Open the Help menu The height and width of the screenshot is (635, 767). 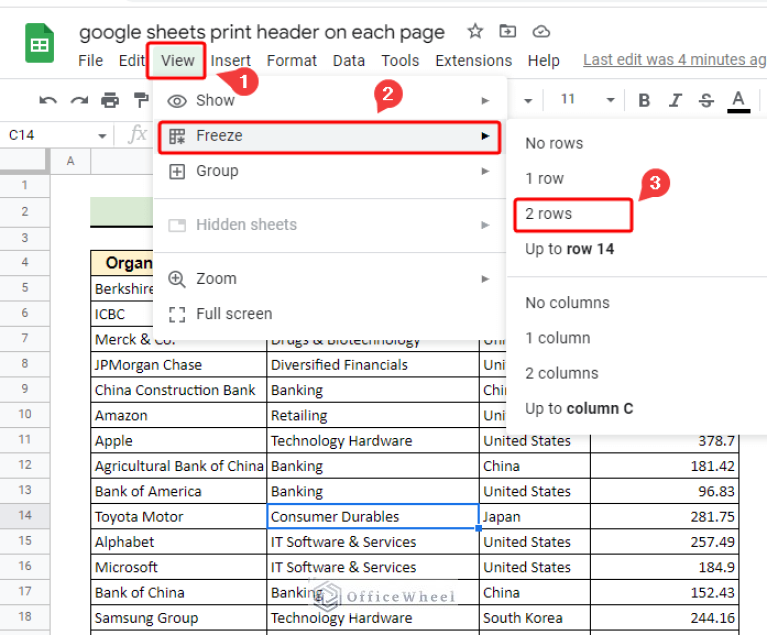click(x=543, y=61)
